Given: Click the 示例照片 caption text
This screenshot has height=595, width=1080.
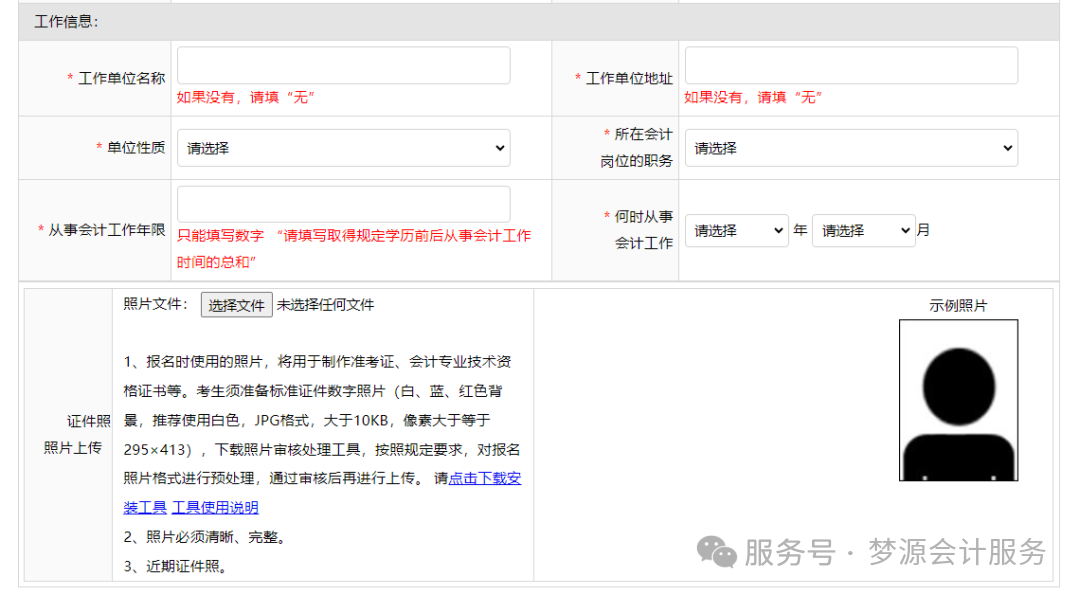Looking at the screenshot, I should tap(957, 304).
